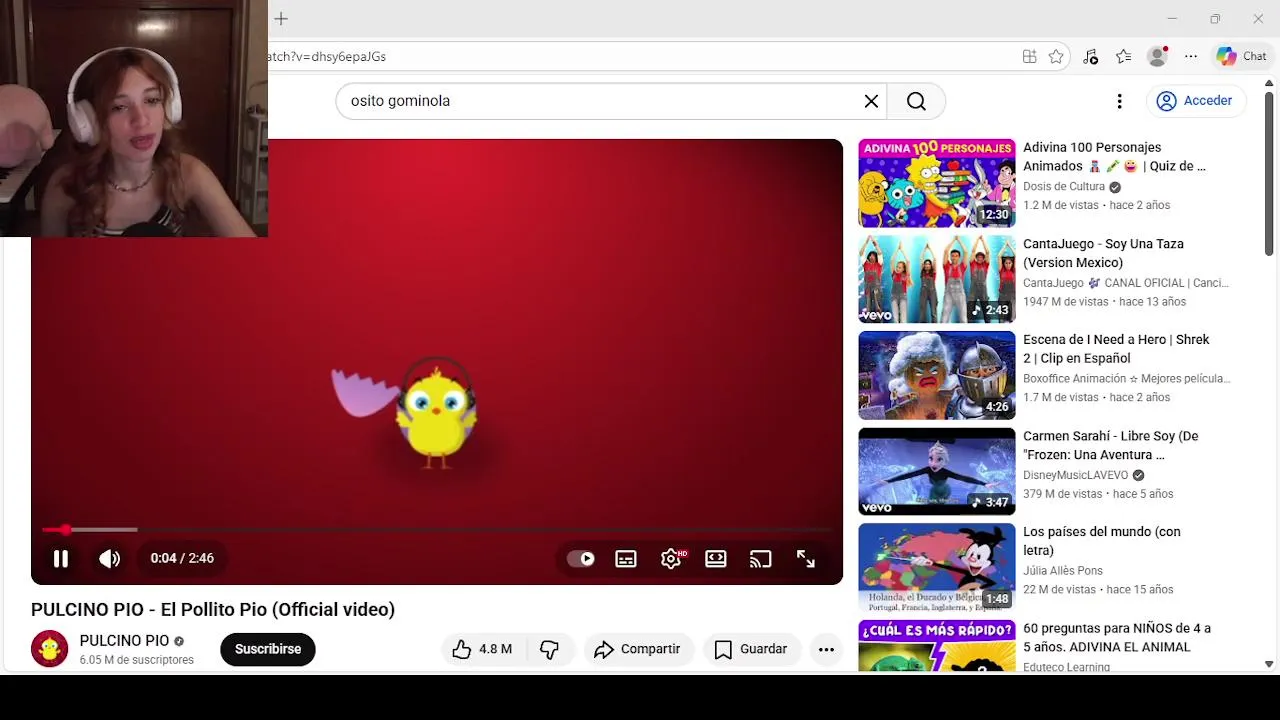The image size is (1280, 720).
Task: Open browser favorites list icon
Action: 1124,57
